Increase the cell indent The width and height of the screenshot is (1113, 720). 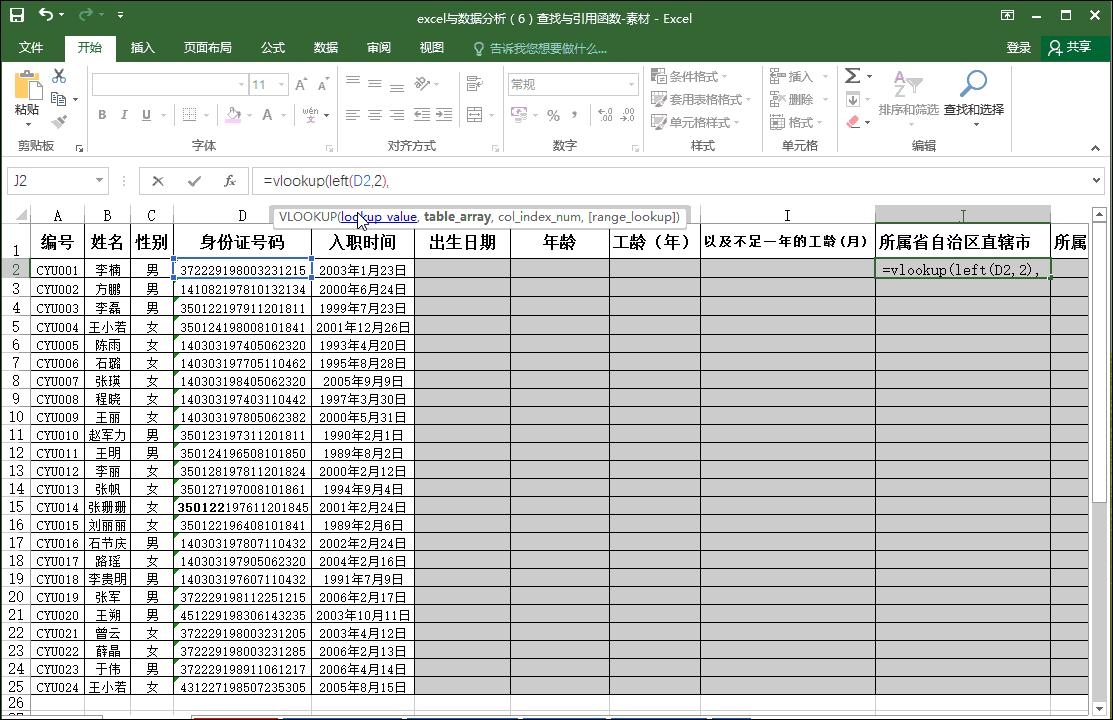click(444, 115)
